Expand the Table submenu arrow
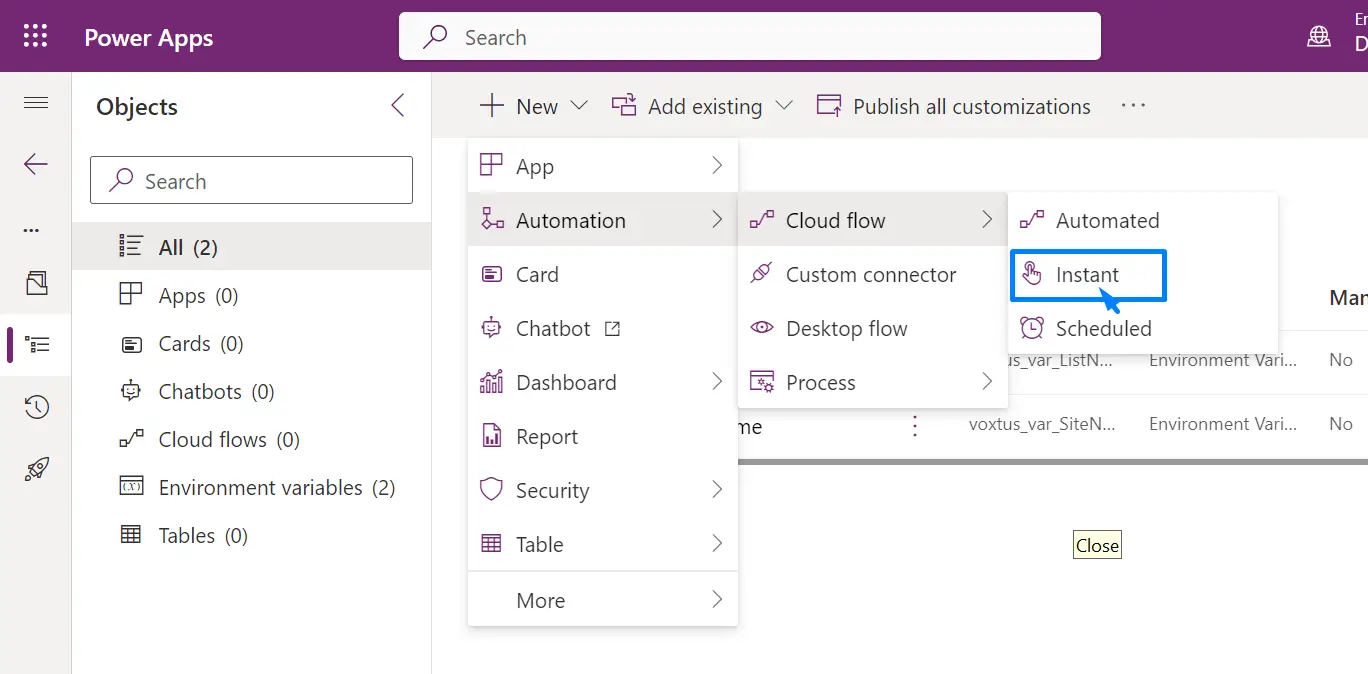Screen dimensions: 1368x674 coord(717,544)
